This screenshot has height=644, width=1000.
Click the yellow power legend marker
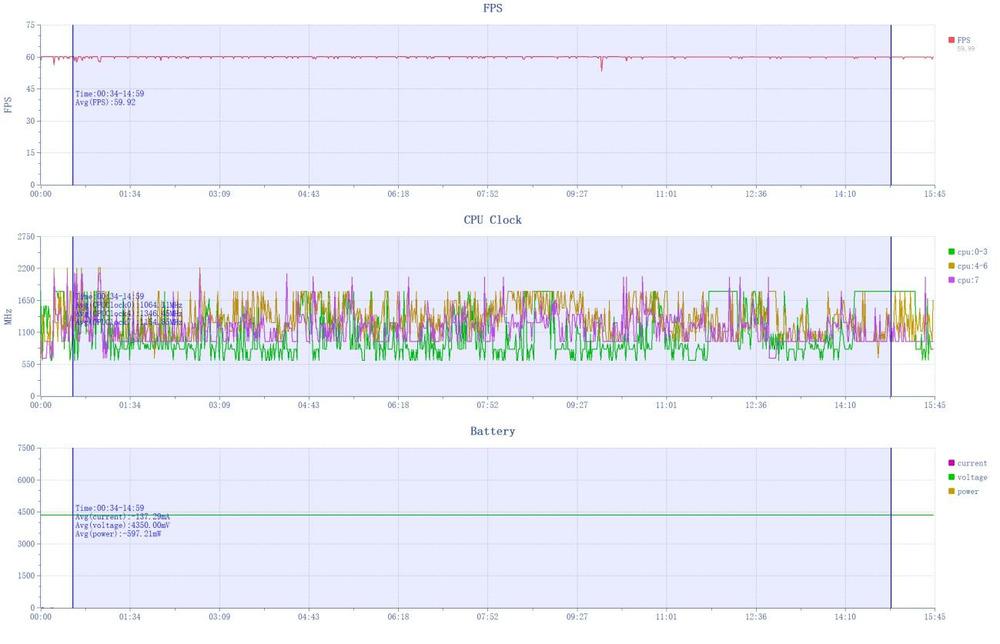951,491
